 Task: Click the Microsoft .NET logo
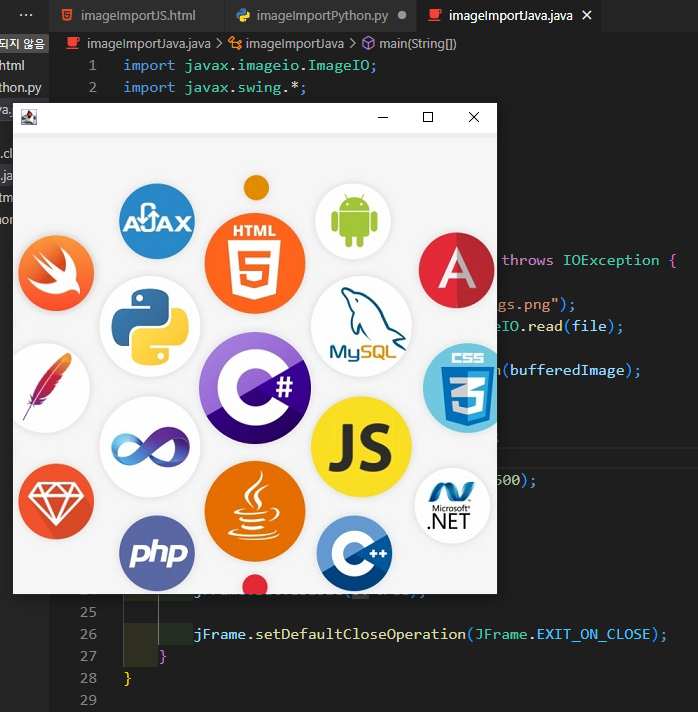point(452,506)
